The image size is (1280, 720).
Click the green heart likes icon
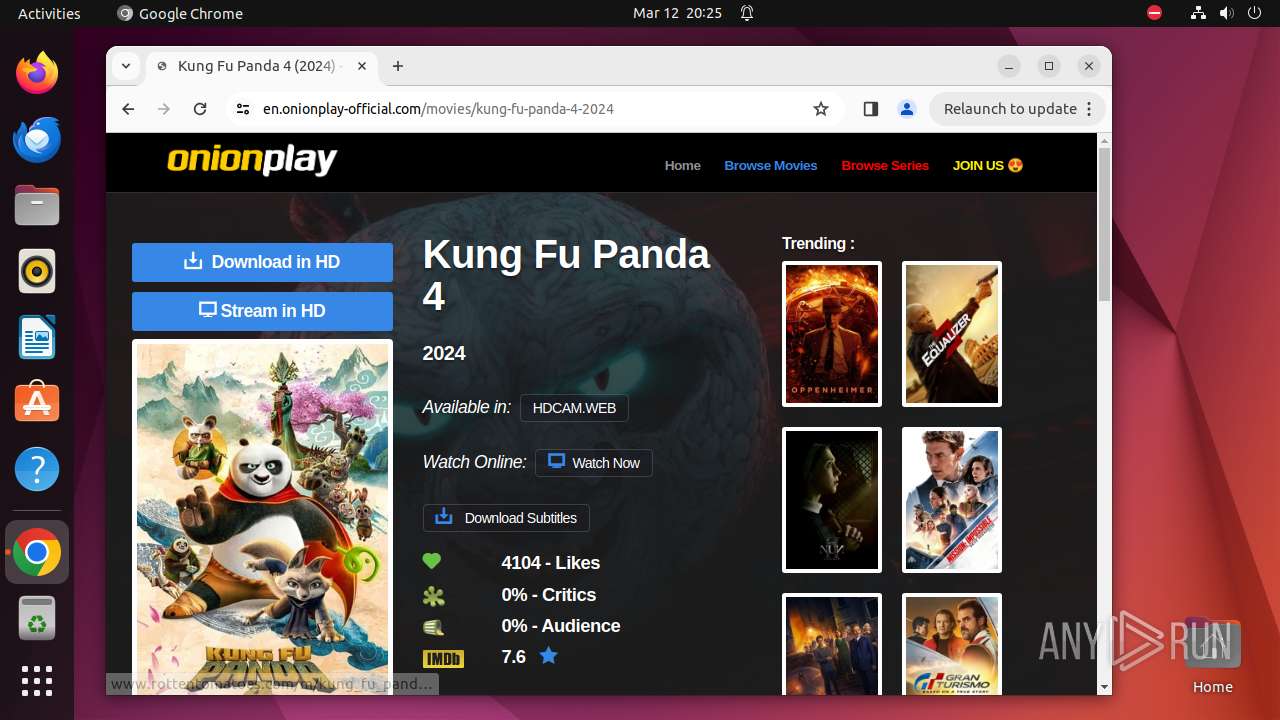[x=432, y=562]
